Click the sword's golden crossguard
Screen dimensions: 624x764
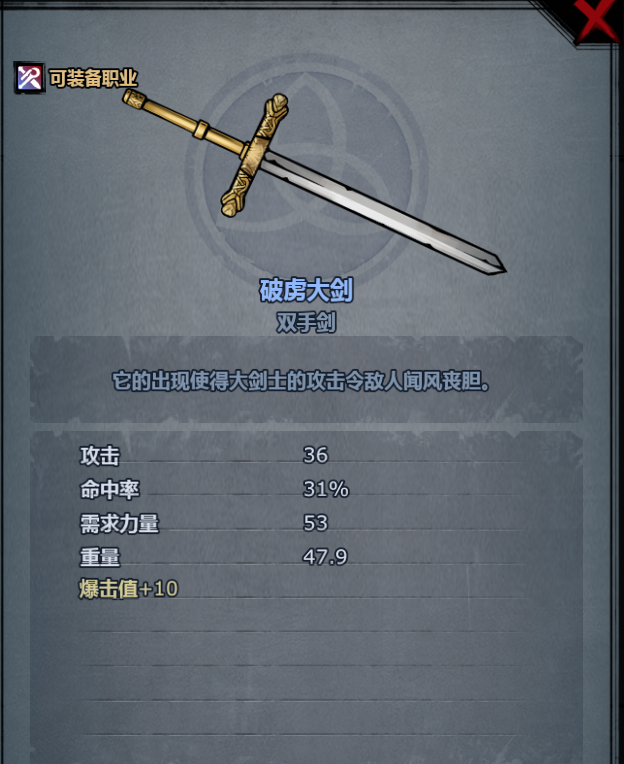[x=254, y=155]
